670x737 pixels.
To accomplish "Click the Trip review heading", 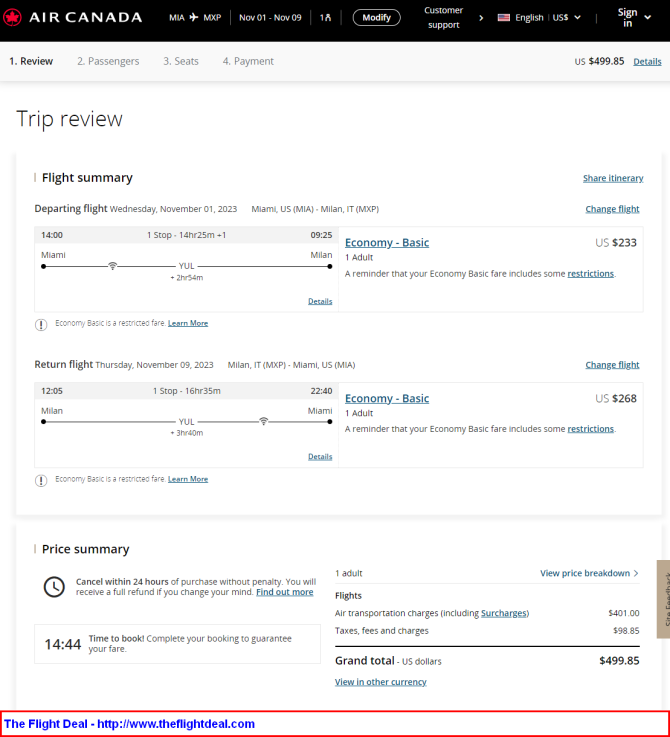I will pyautogui.click(x=70, y=119).
